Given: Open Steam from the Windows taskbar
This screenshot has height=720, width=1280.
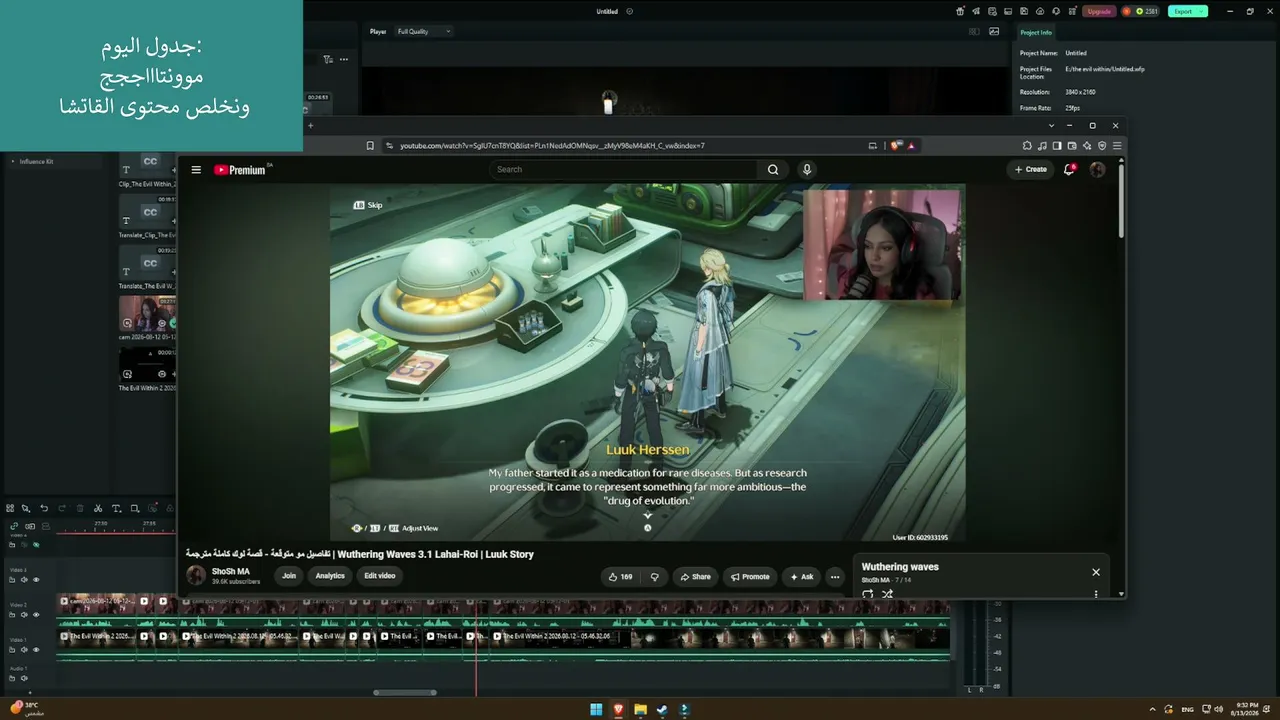Looking at the screenshot, I should 662,710.
